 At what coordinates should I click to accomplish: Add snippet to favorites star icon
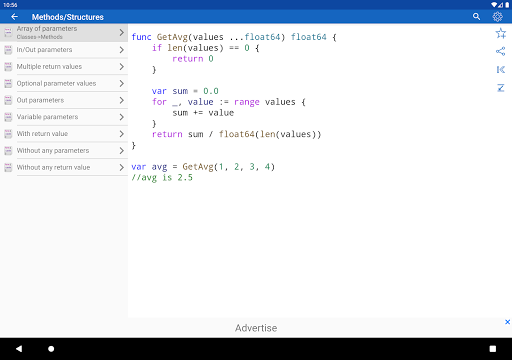(501, 33)
